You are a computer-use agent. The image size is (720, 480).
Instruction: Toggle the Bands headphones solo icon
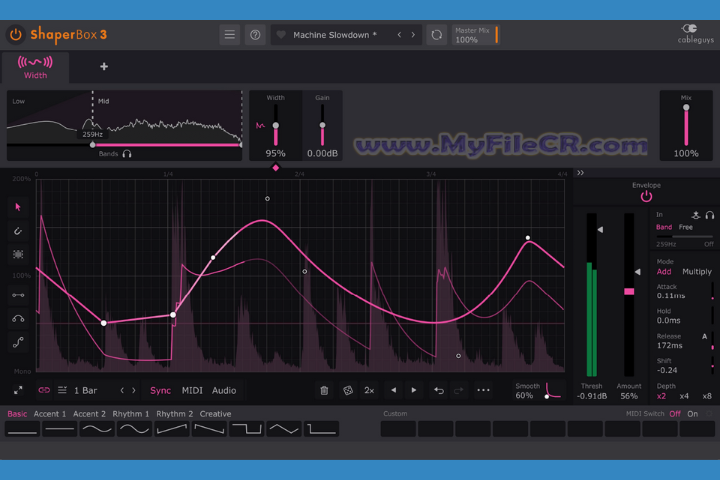pyautogui.click(x=127, y=154)
